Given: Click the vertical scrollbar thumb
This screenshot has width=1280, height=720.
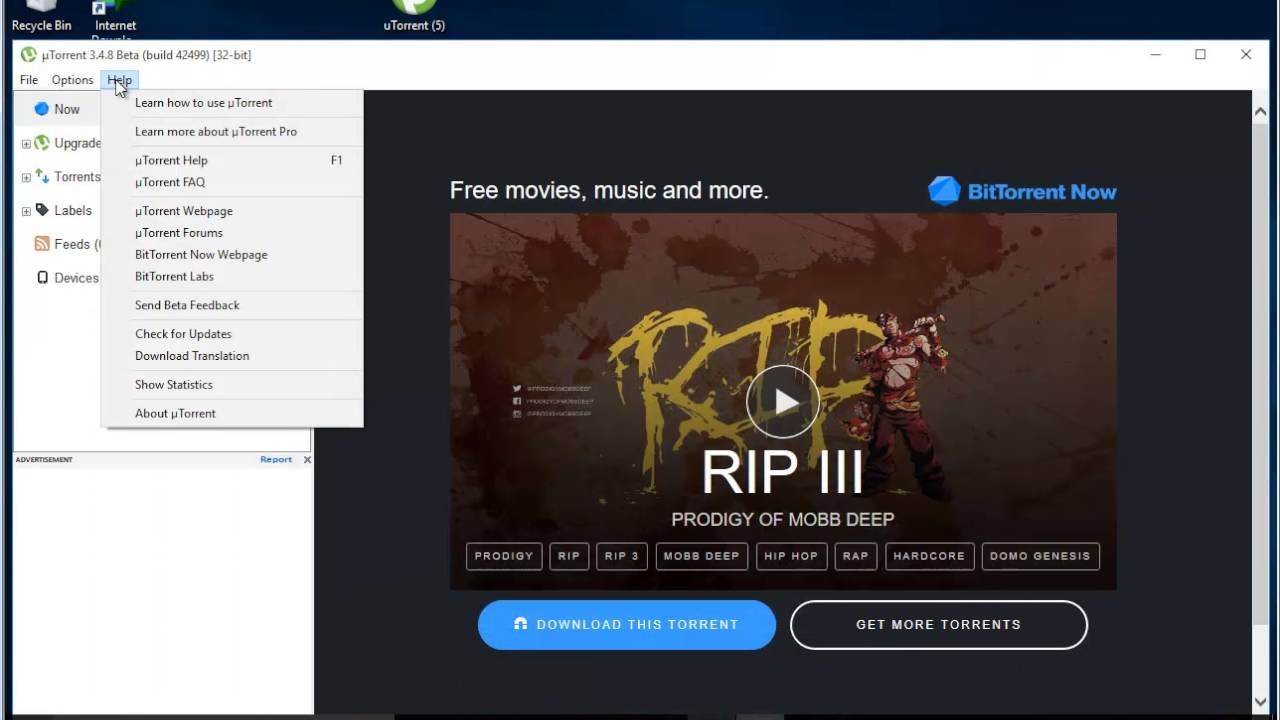Looking at the screenshot, I should (x=1260, y=375).
